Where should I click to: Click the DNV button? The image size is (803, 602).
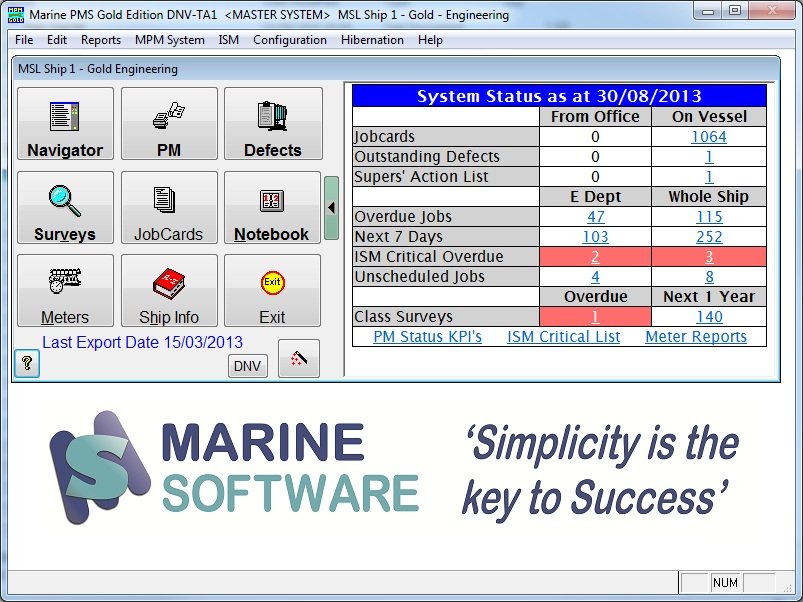click(247, 366)
